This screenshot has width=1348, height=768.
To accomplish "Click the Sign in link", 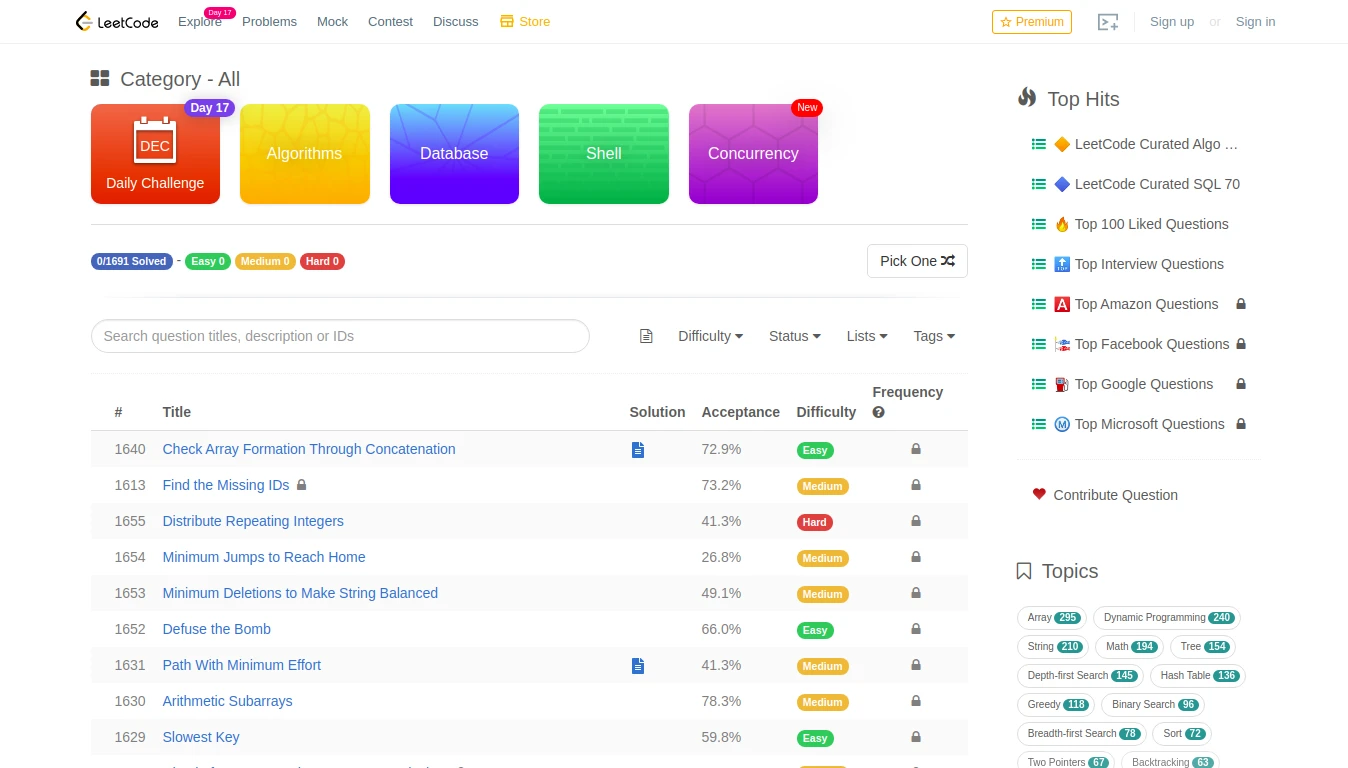I will click(x=1255, y=22).
